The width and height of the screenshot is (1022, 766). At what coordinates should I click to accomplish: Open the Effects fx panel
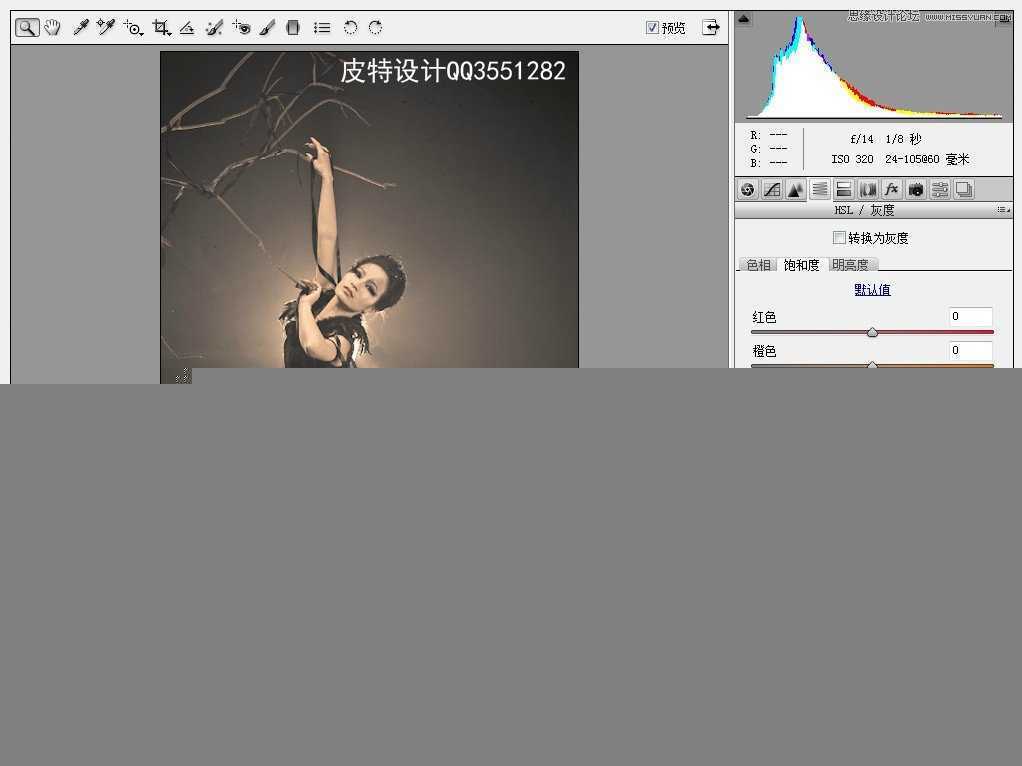tap(892, 190)
